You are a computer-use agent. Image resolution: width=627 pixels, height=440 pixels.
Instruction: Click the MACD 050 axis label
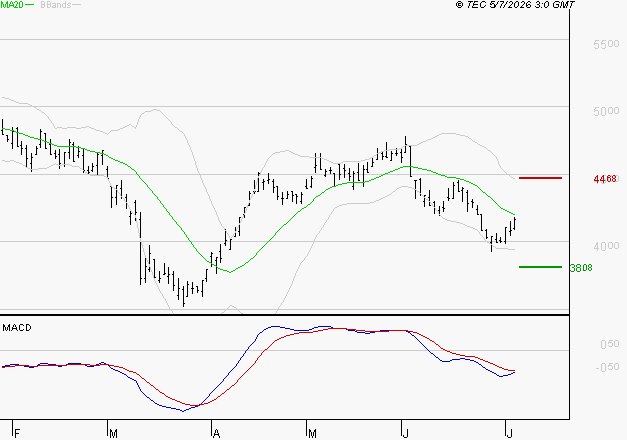[610, 344]
